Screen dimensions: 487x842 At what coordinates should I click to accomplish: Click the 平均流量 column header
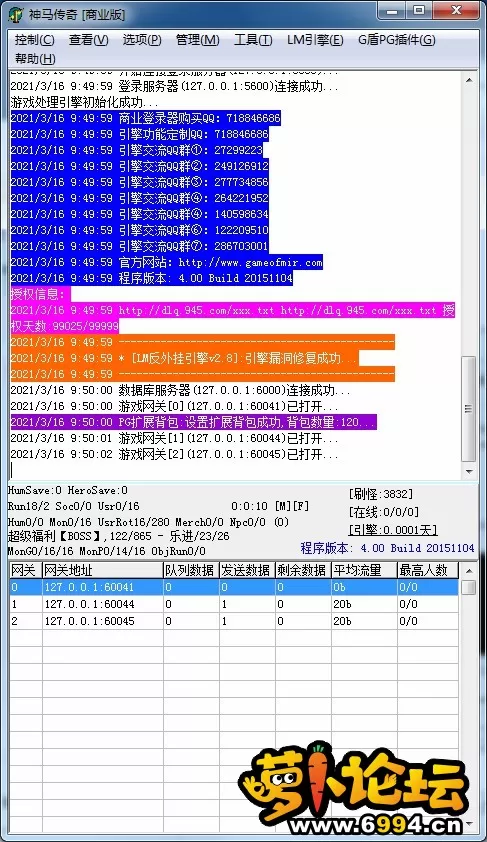tap(364, 570)
